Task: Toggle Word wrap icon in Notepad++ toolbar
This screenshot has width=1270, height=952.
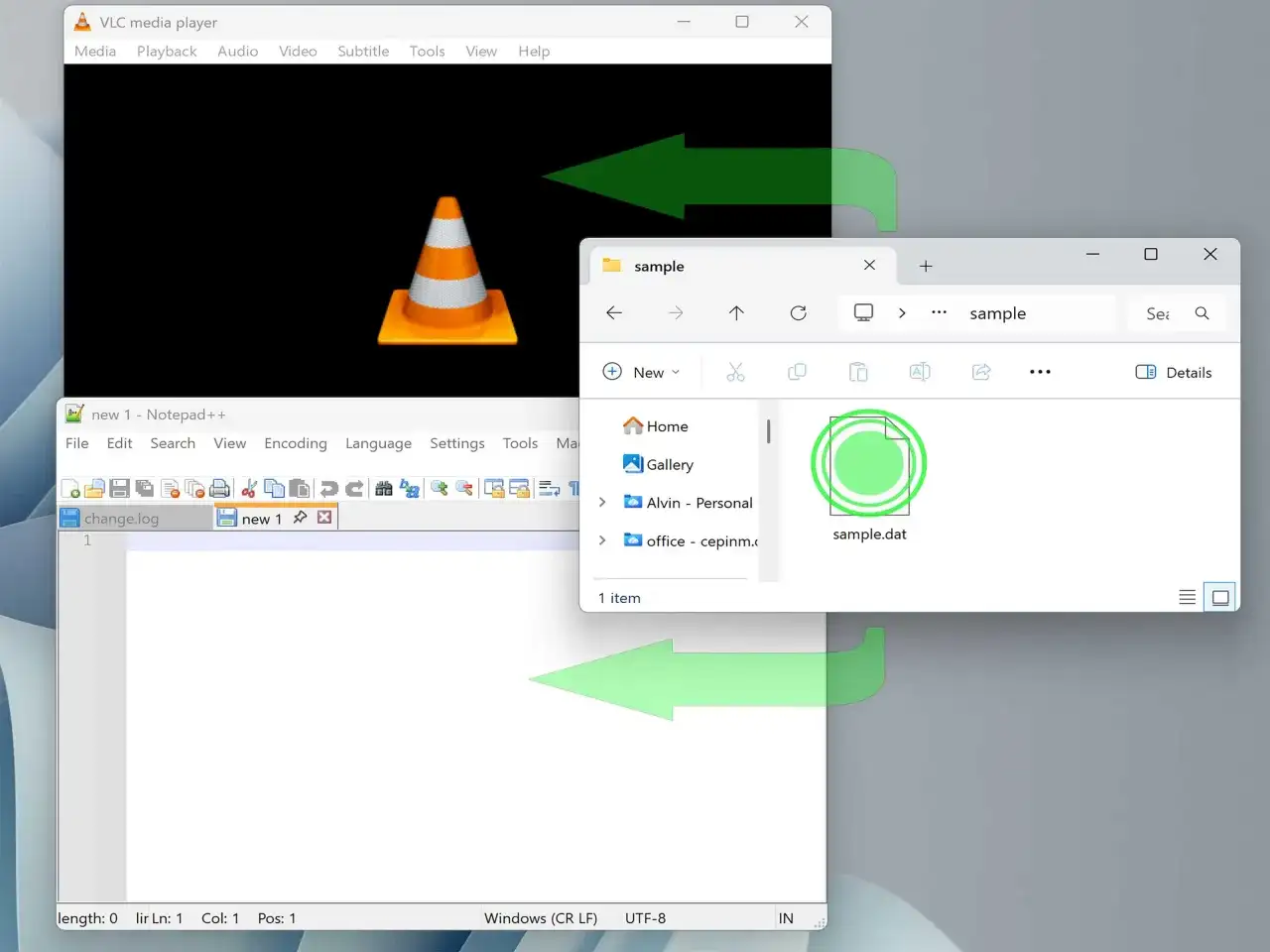Action: tap(549, 488)
